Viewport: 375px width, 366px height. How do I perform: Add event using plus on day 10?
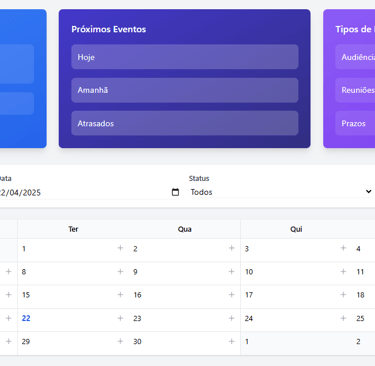pos(343,272)
